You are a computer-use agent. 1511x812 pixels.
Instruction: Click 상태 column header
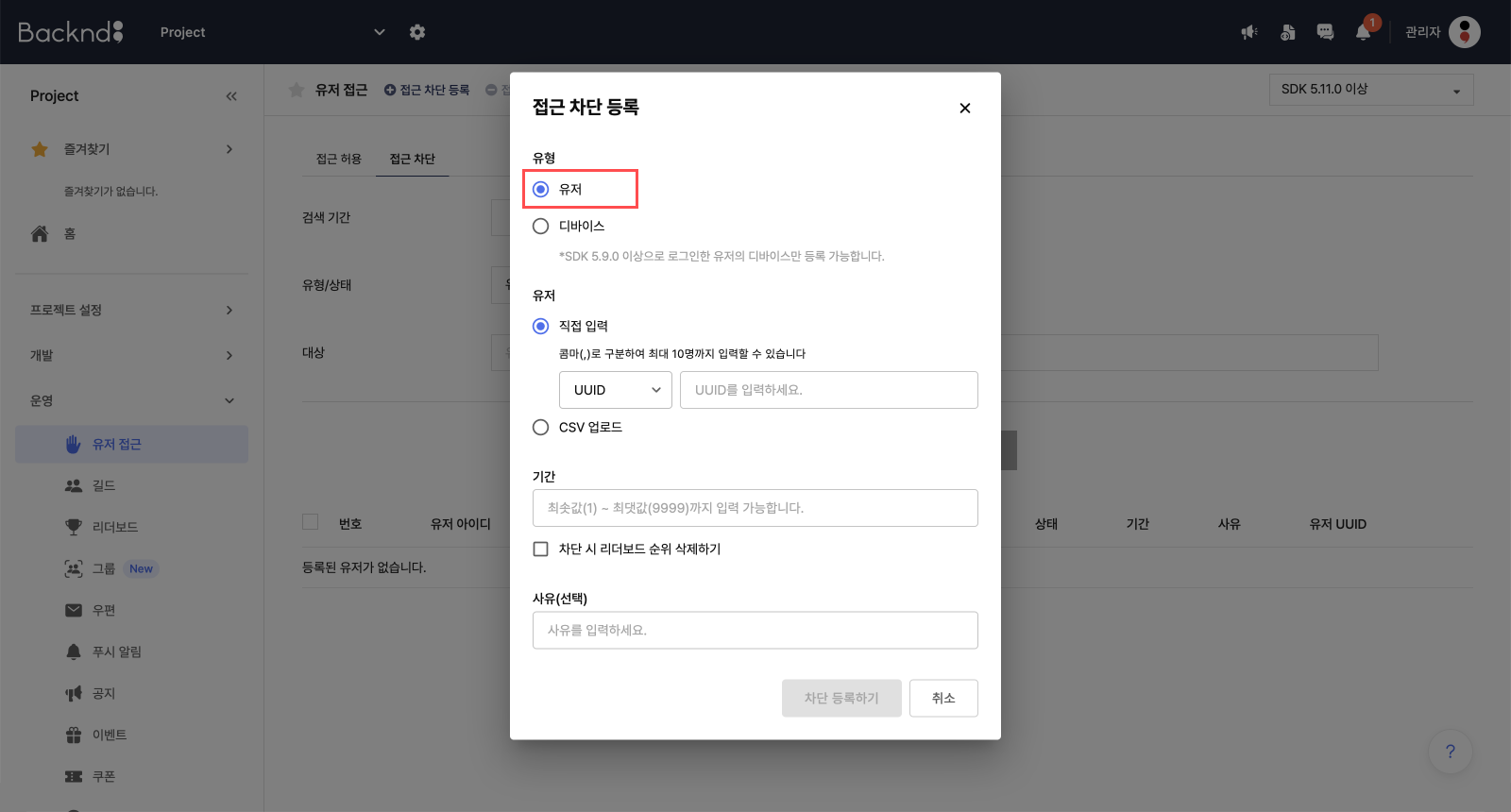click(1046, 524)
